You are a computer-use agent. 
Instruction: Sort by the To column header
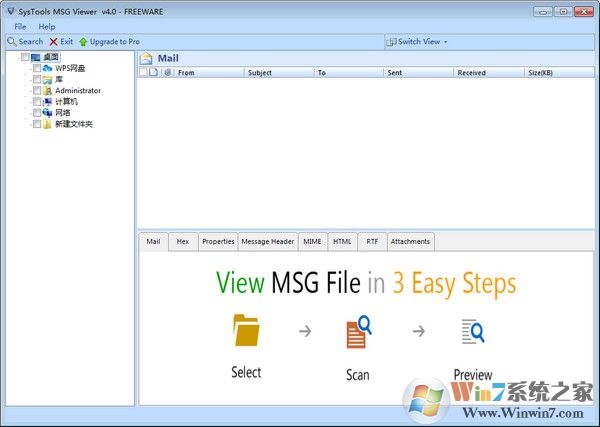(x=349, y=72)
